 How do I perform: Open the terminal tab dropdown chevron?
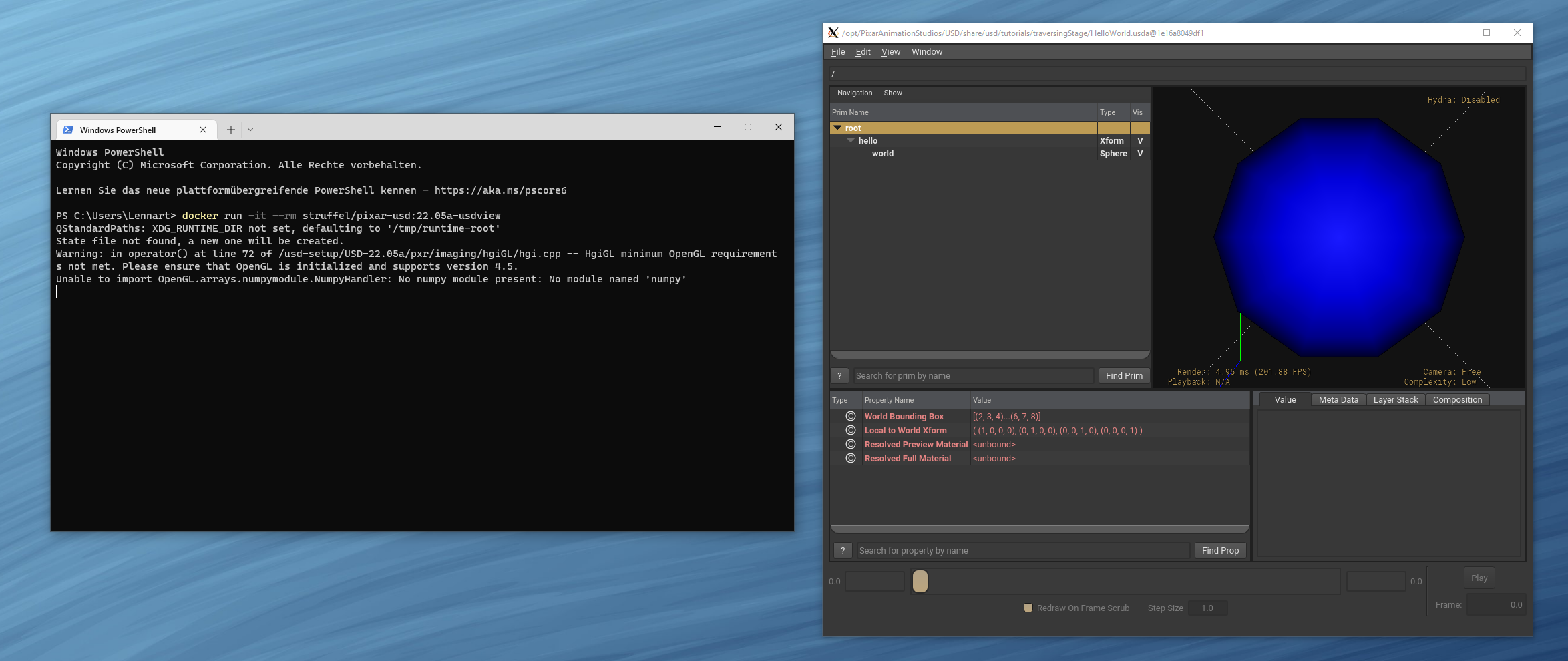pos(251,129)
